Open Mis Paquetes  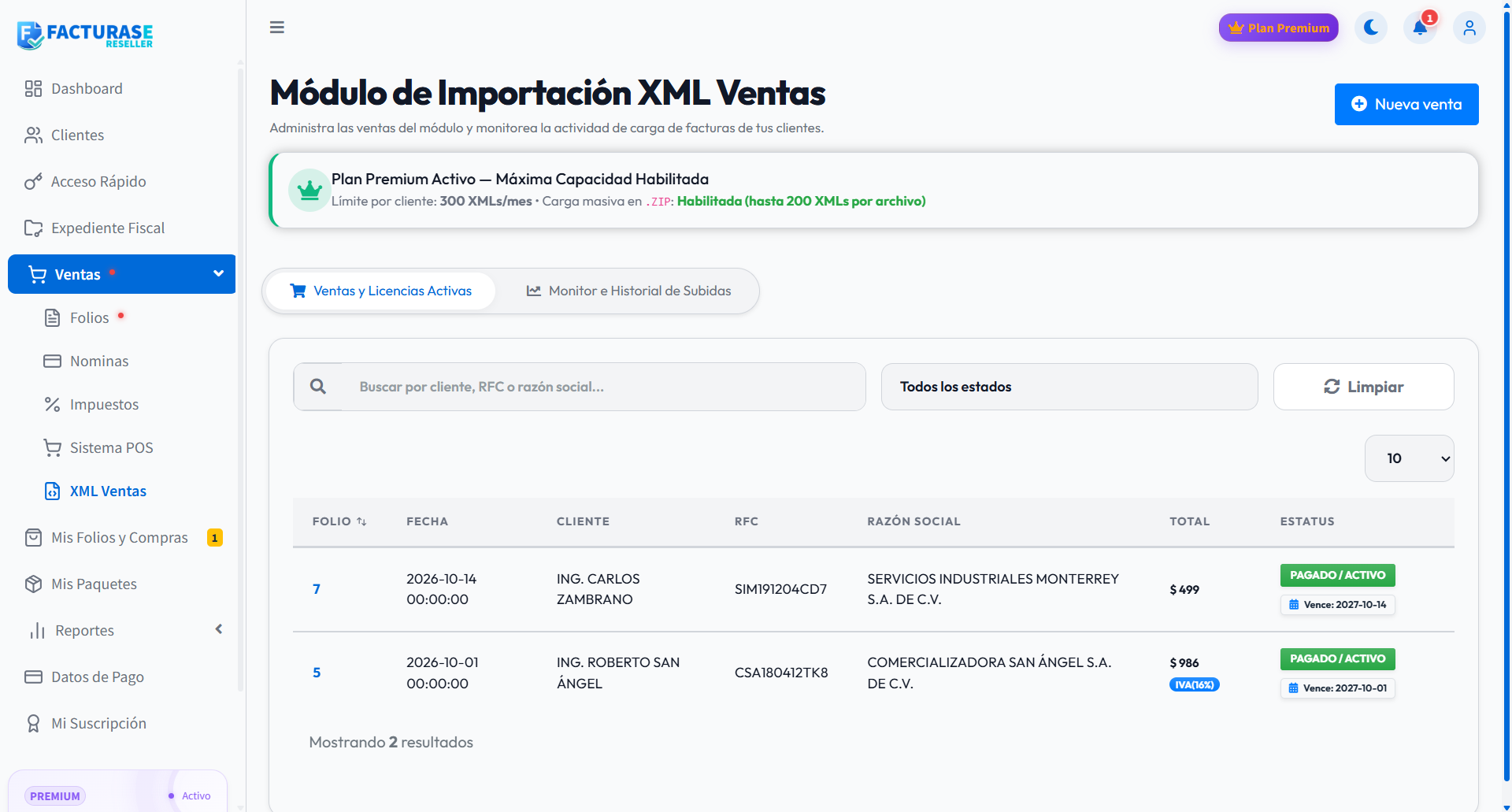pos(121,584)
